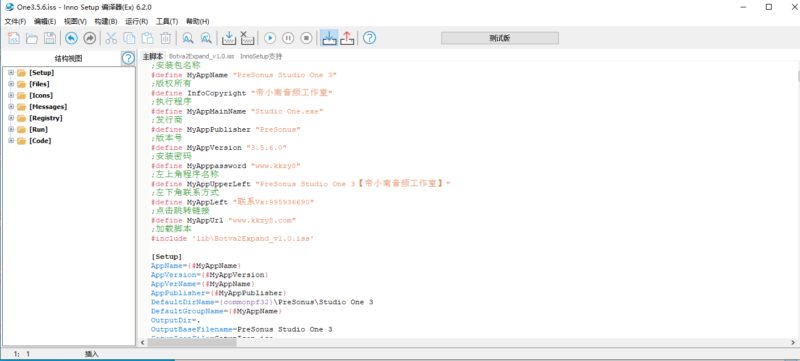The width and height of the screenshot is (800, 361).
Task: Create a new ISS script file
Action: point(14,38)
